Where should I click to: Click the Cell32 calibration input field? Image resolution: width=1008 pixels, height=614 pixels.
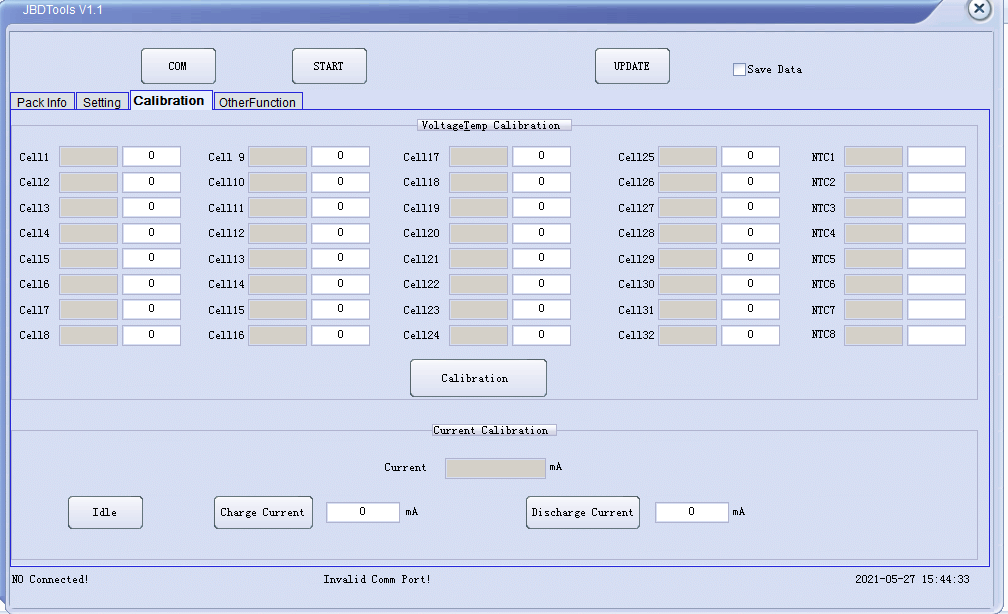point(750,335)
